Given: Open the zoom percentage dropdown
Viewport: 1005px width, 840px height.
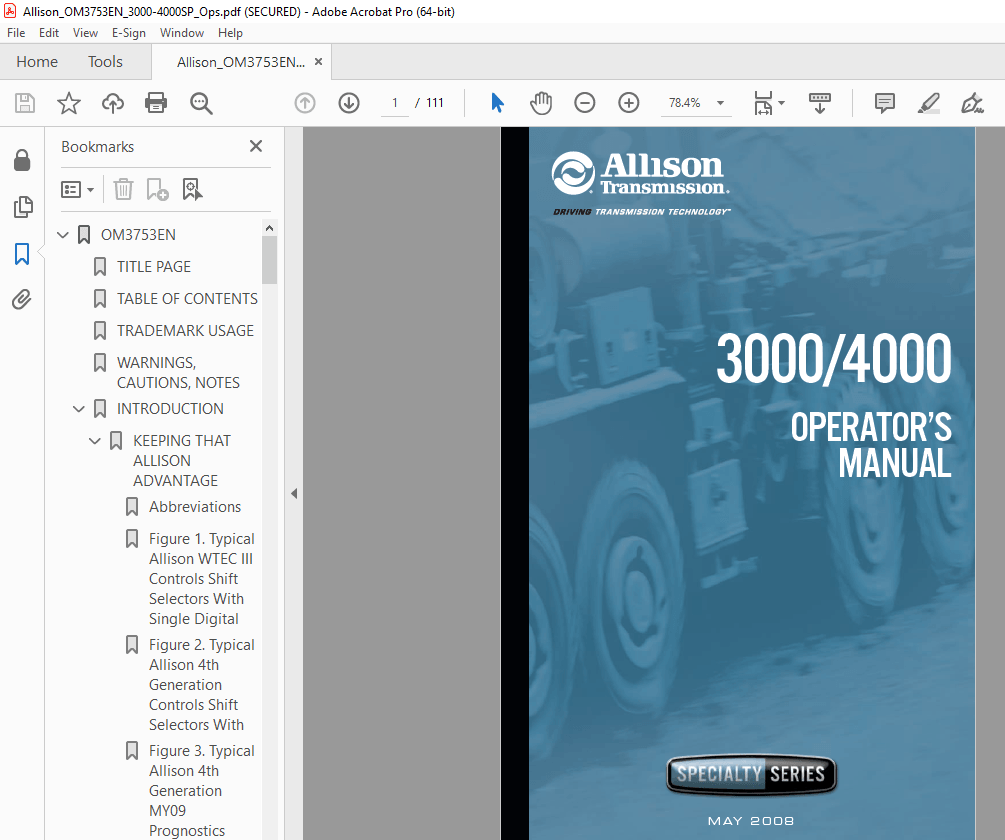Looking at the screenshot, I should (x=718, y=102).
